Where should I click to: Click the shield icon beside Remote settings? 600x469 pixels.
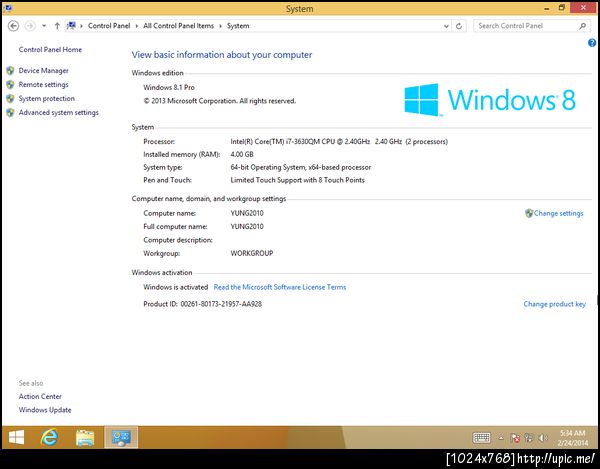(10, 85)
